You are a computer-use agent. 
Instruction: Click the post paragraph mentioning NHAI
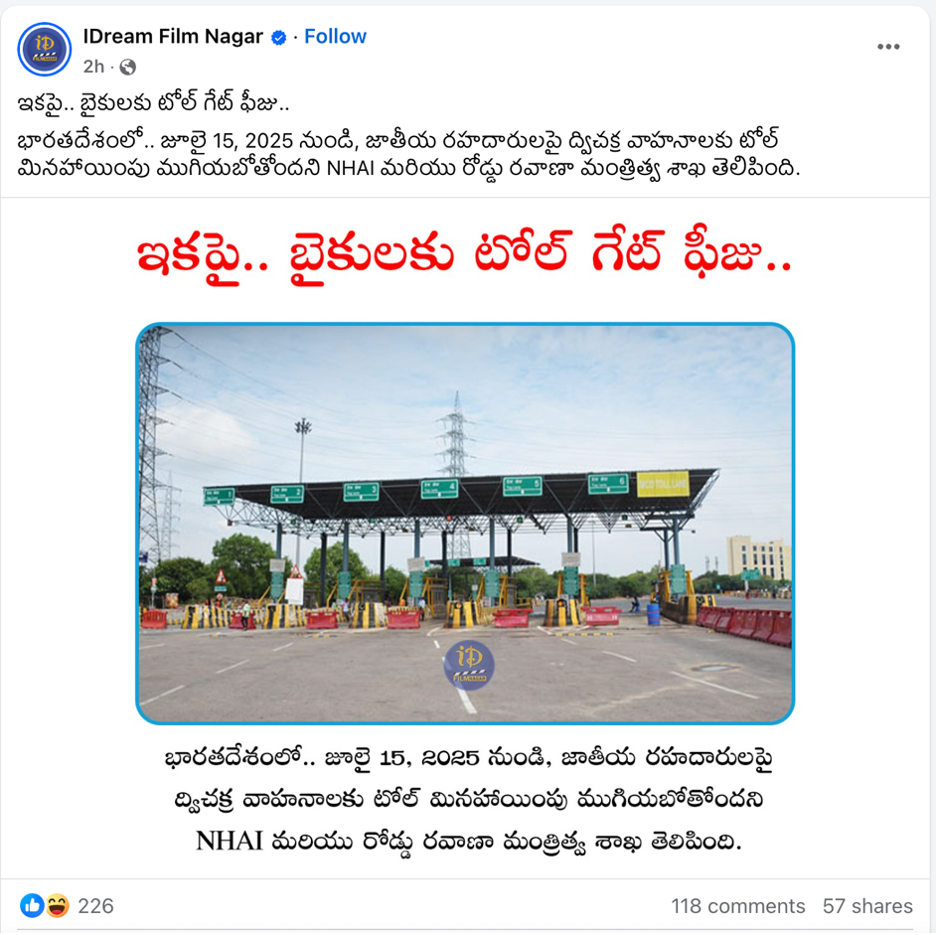[408, 154]
